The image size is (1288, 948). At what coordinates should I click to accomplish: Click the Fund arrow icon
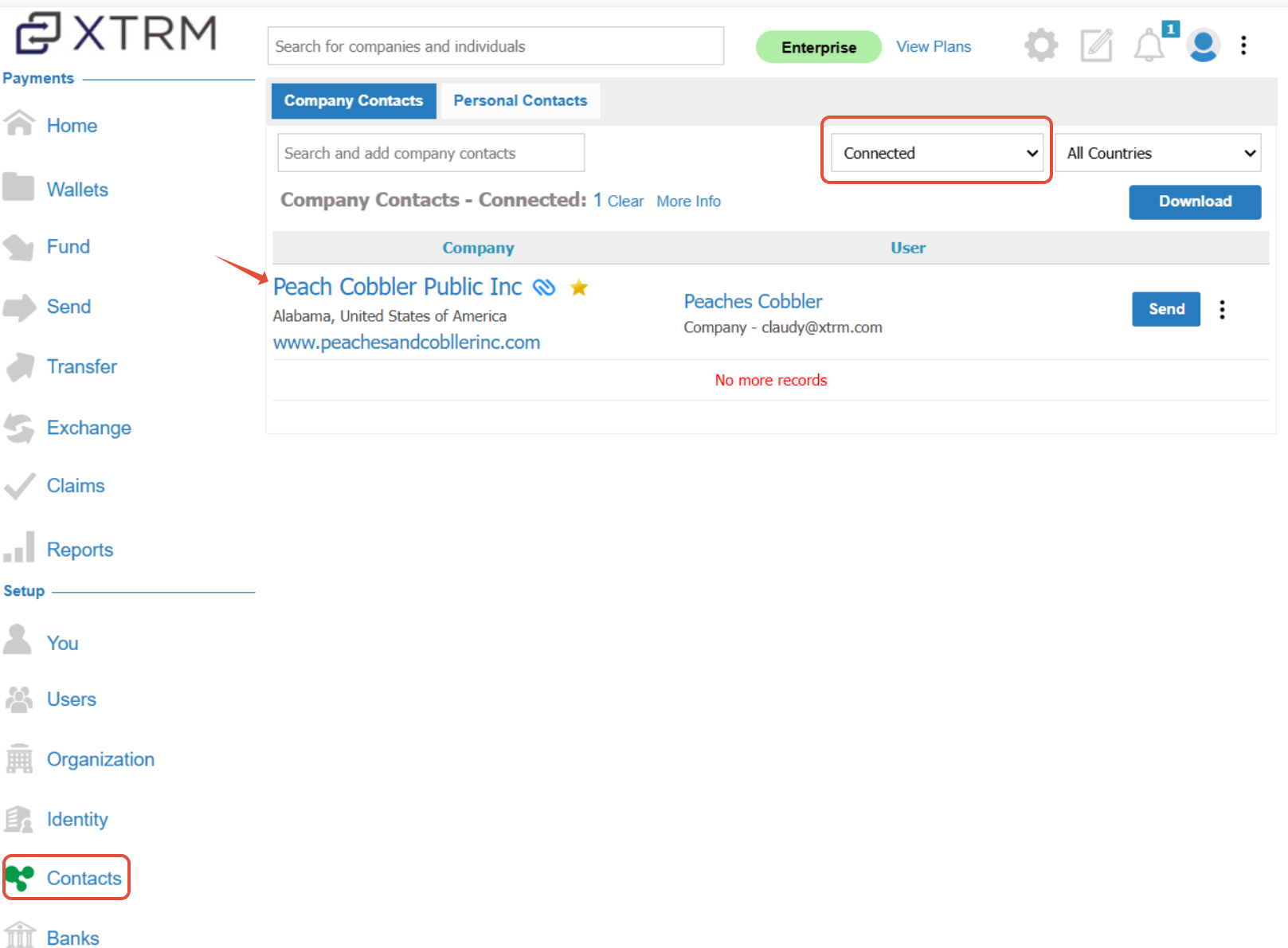pos(18,248)
